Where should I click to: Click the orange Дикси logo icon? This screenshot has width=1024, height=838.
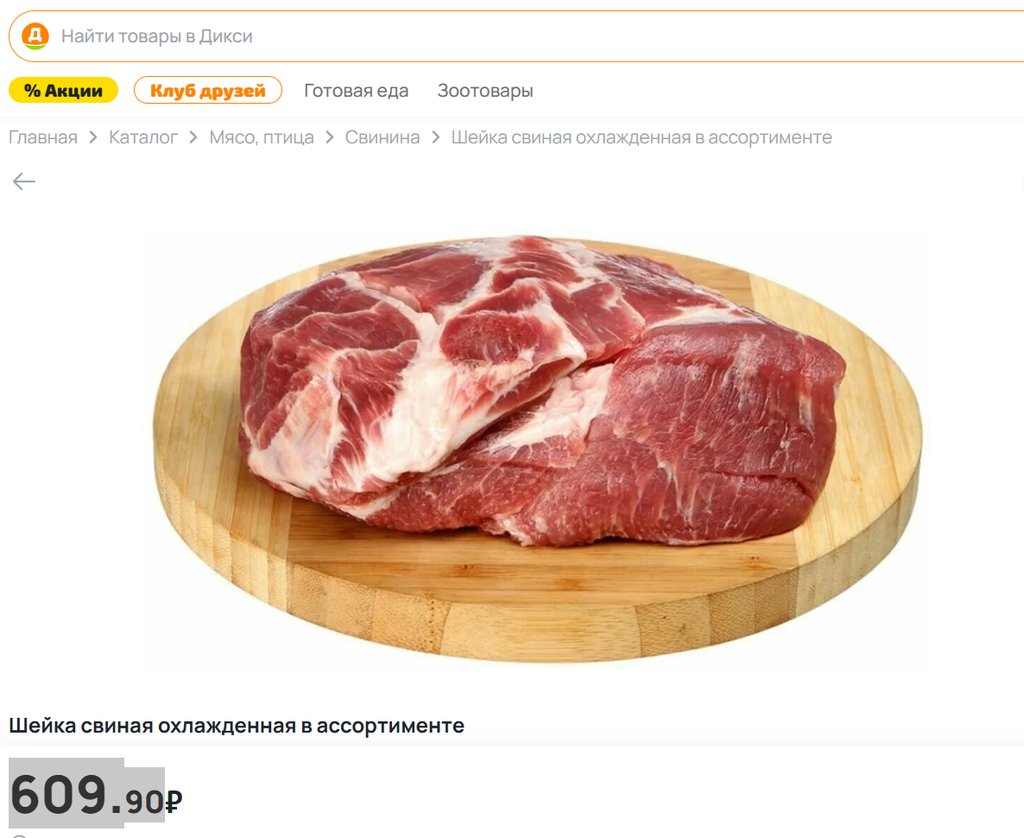click(x=35, y=36)
